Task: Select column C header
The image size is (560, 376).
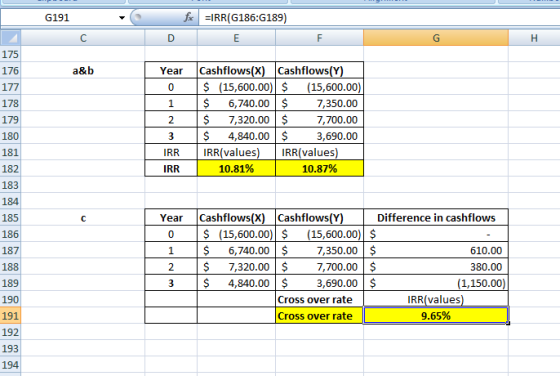Action: point(83,38)
